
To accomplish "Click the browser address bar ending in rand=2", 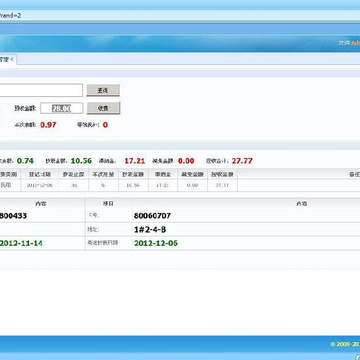I will (x=180, y=15).
